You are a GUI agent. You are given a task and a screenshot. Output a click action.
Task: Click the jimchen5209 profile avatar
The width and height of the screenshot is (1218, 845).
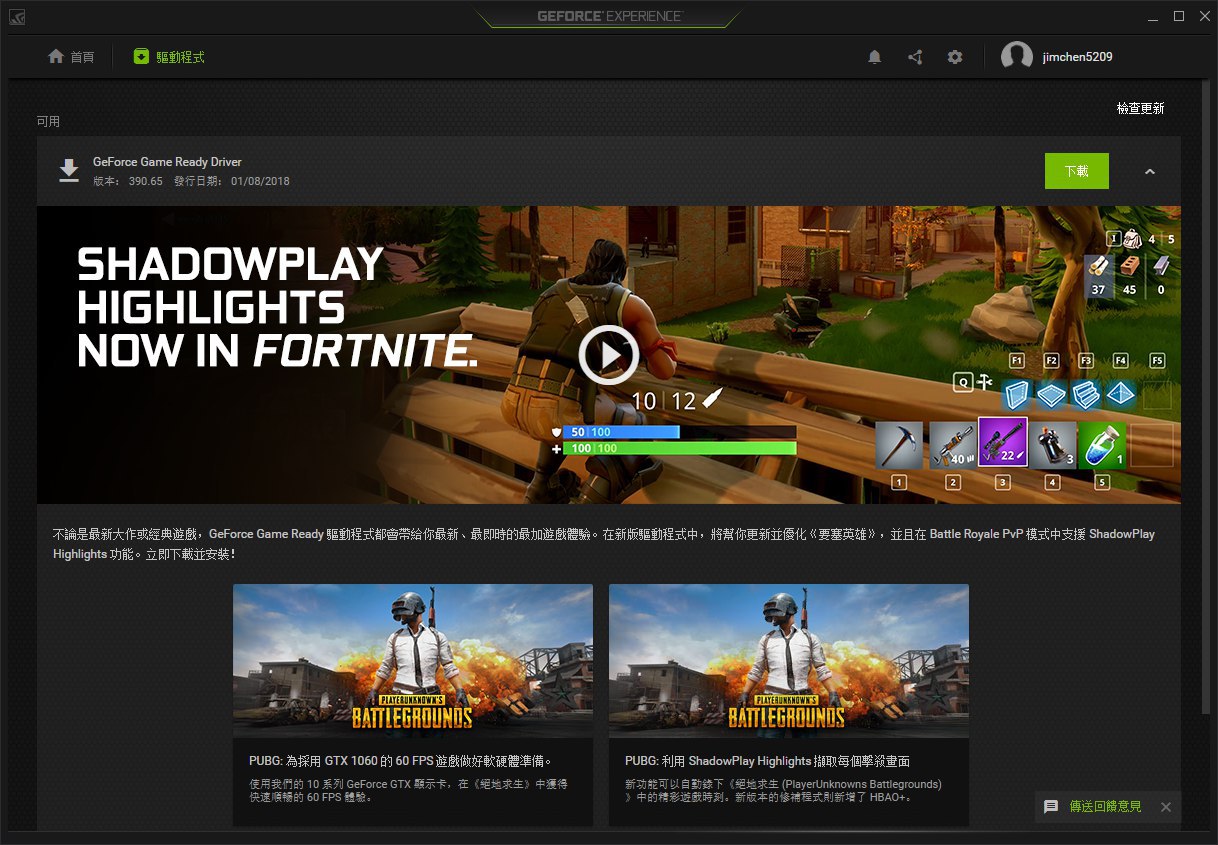click(1017, 57)
